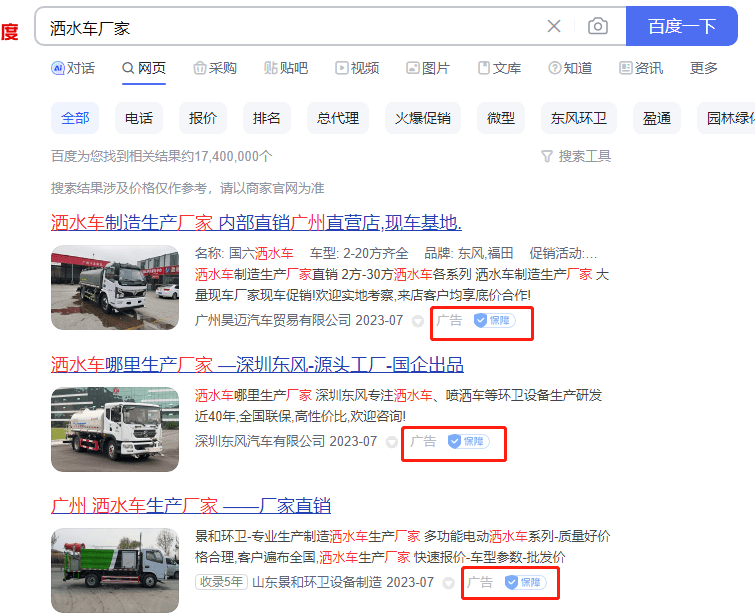Screen dimensions: 755x616
Task: Open the 贴吧 tab
Action: pos(286,68)
